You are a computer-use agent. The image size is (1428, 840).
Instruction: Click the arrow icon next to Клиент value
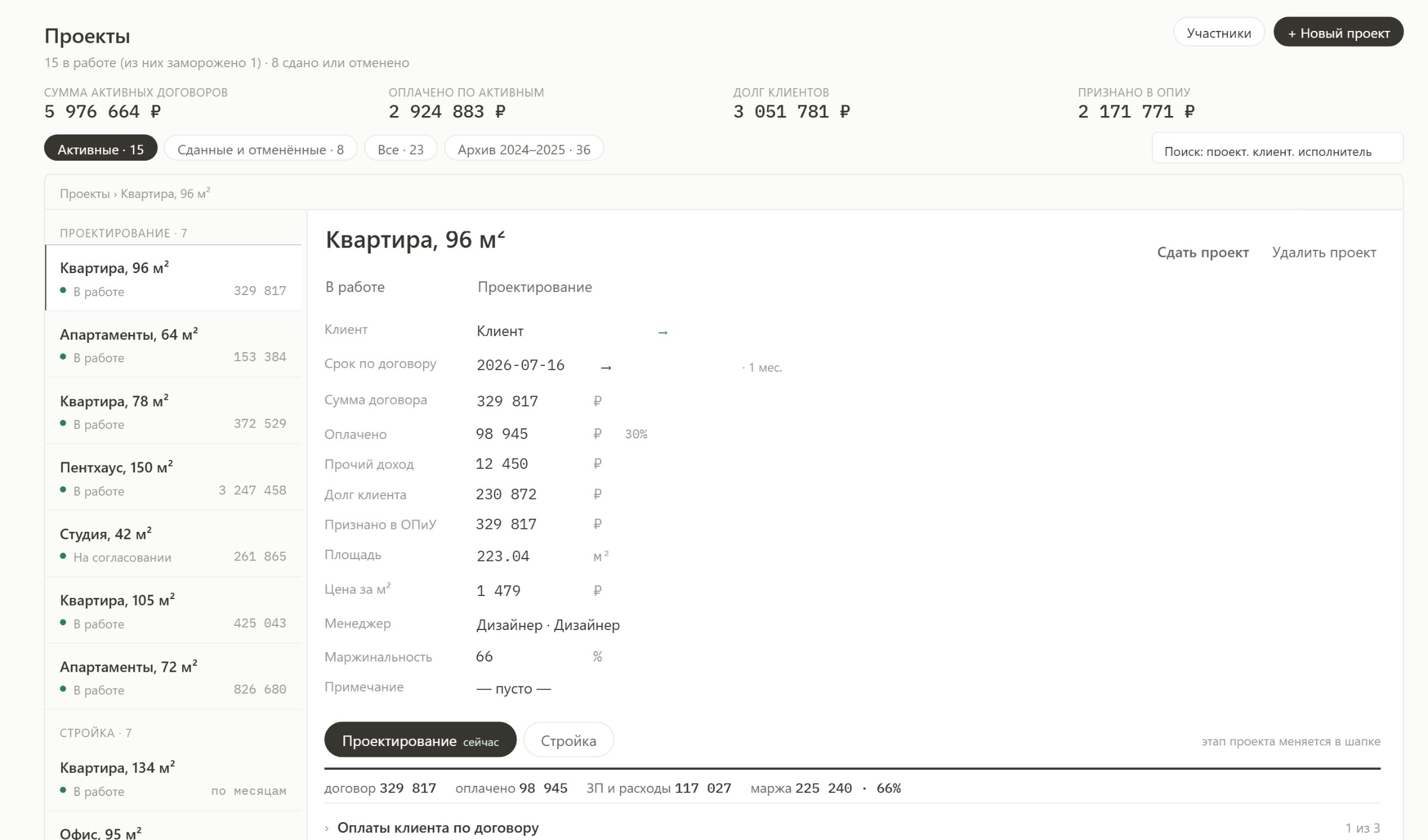(x=663, y=333)
